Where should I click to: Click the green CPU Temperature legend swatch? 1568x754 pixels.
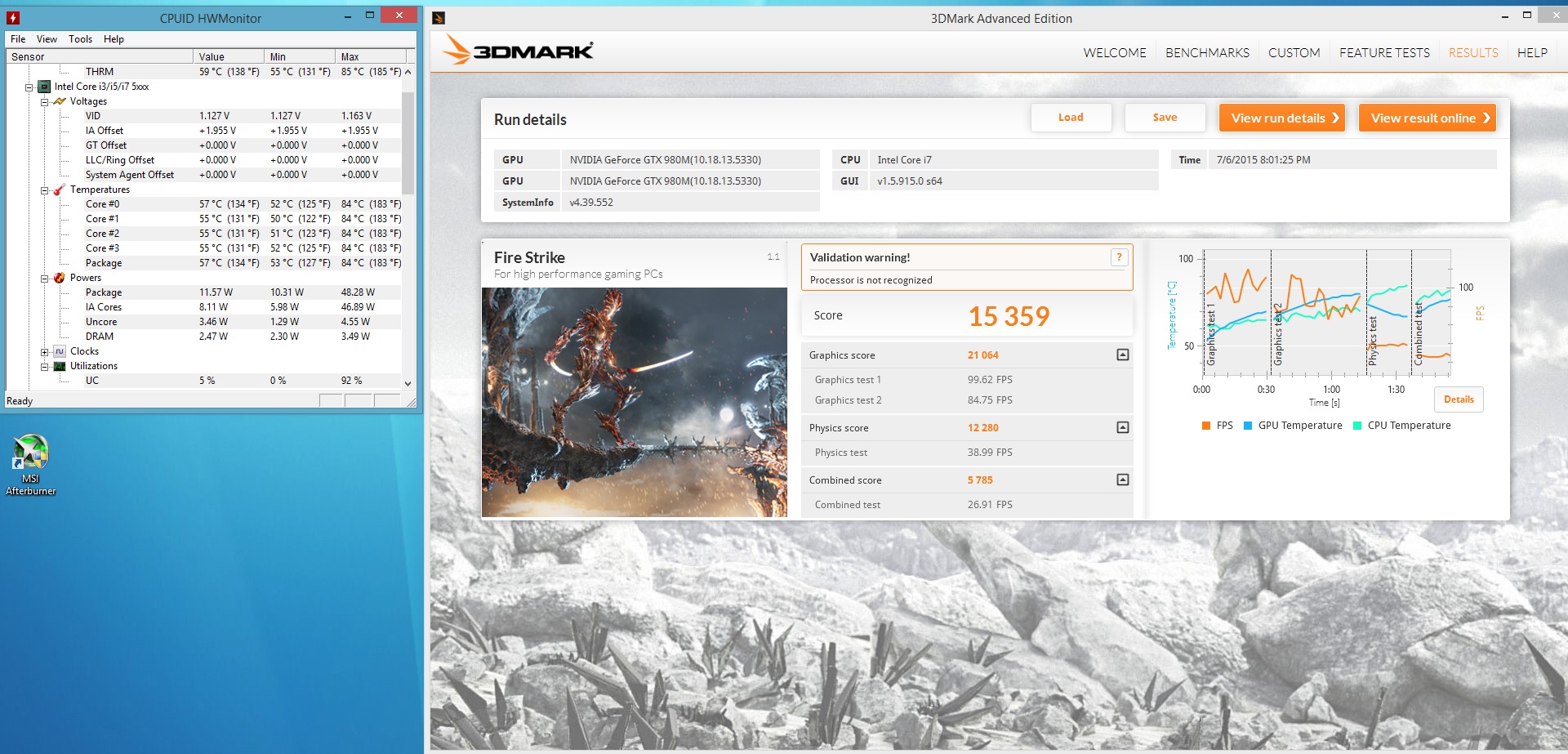click(1357, 426)
